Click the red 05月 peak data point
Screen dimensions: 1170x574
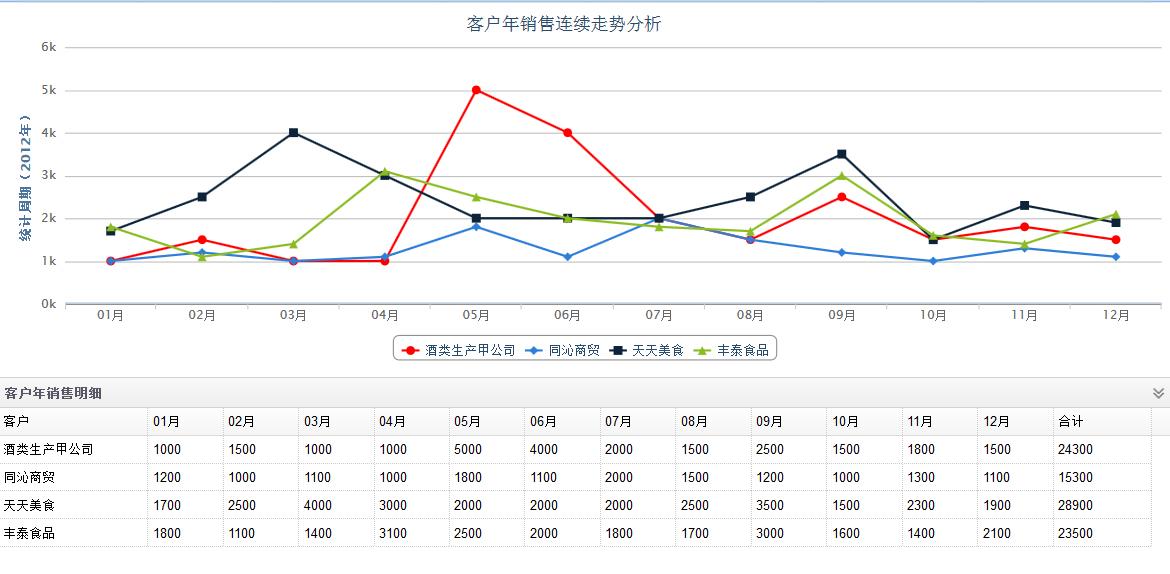pyautogui.click(x=476, y=90)
